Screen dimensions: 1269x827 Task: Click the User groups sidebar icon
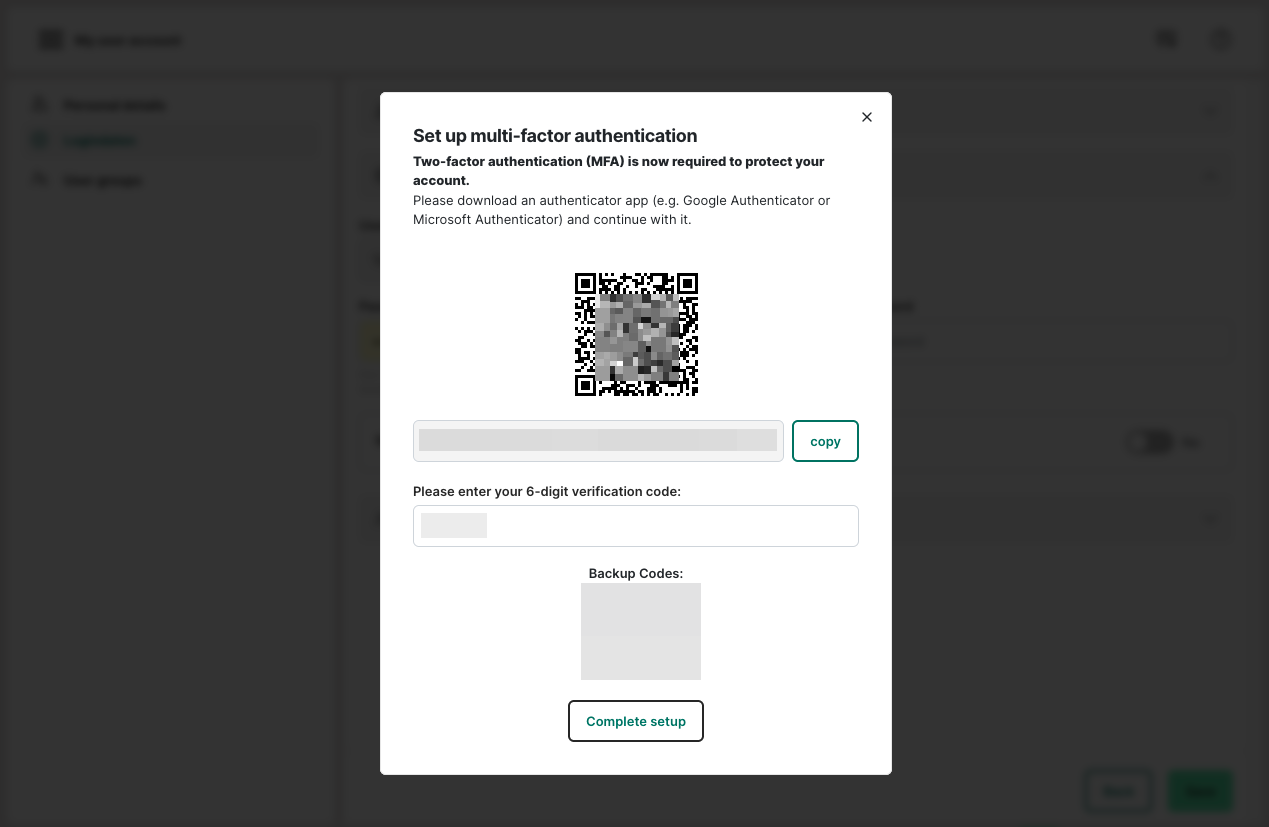pos(40,180)
